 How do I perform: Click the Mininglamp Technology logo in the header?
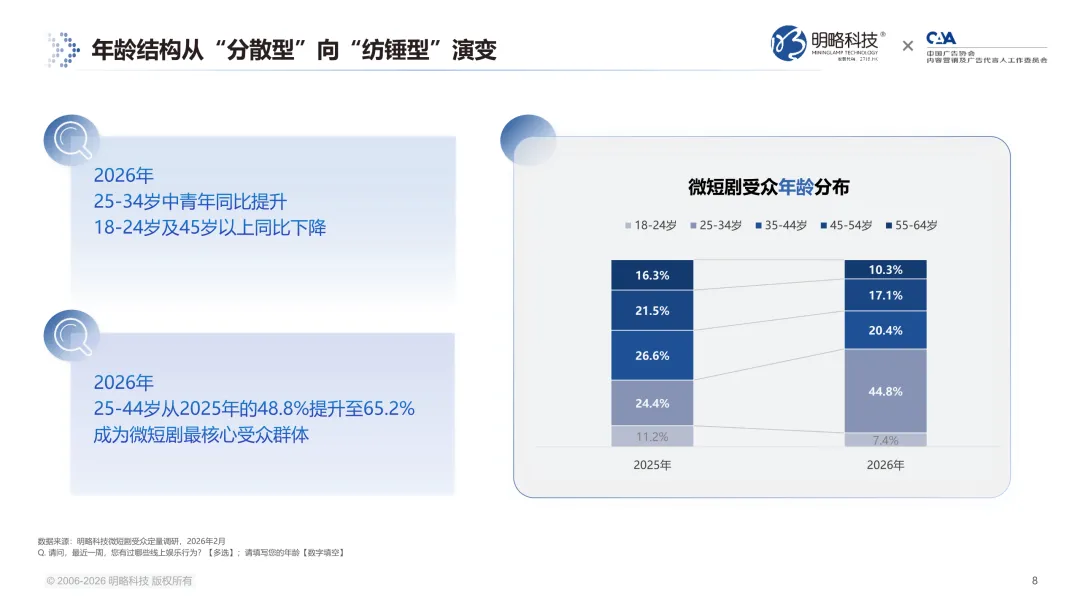(x=828, y=44)
